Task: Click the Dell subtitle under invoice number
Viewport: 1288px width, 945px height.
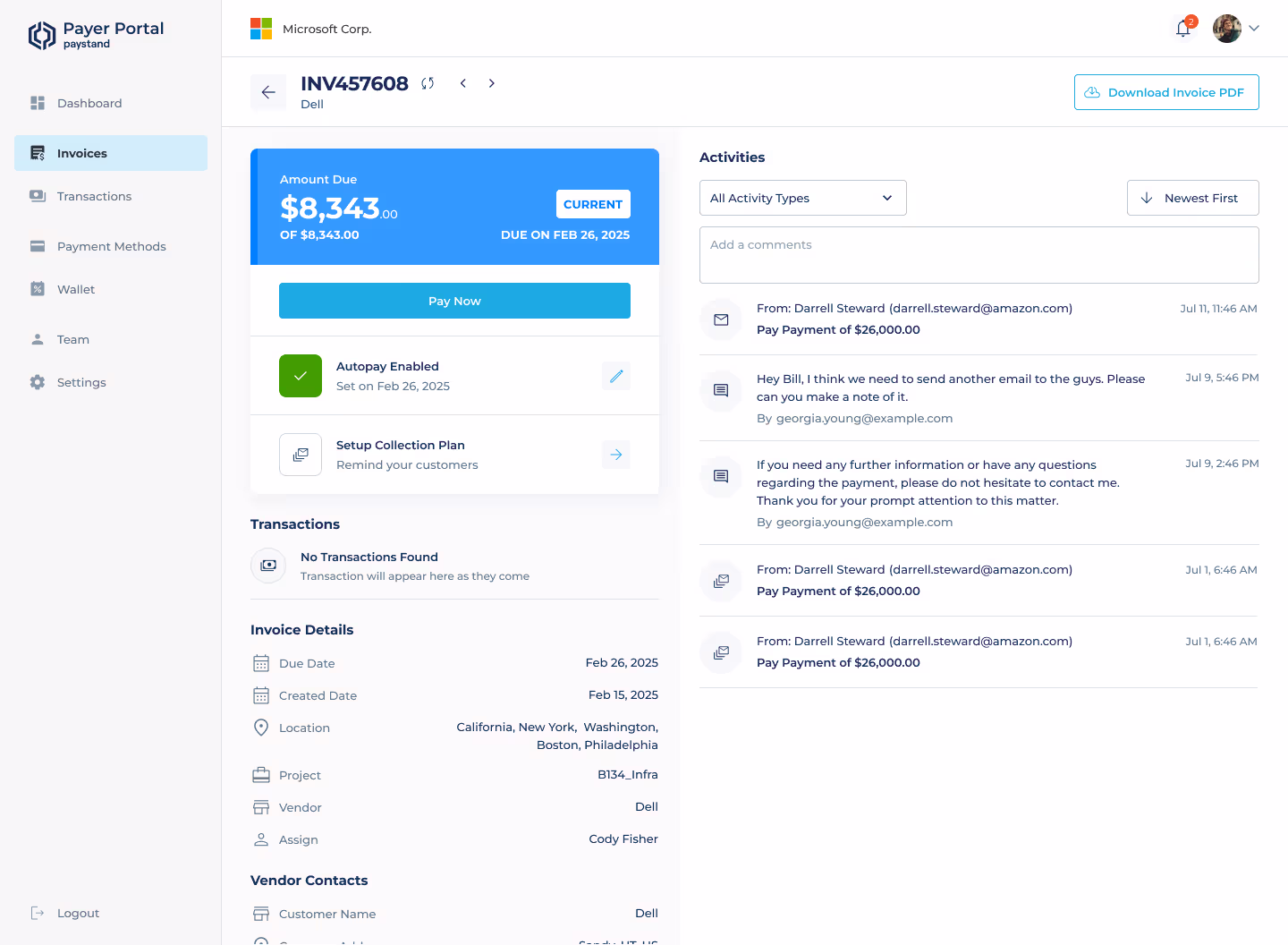Action: [x=312, y=104]
